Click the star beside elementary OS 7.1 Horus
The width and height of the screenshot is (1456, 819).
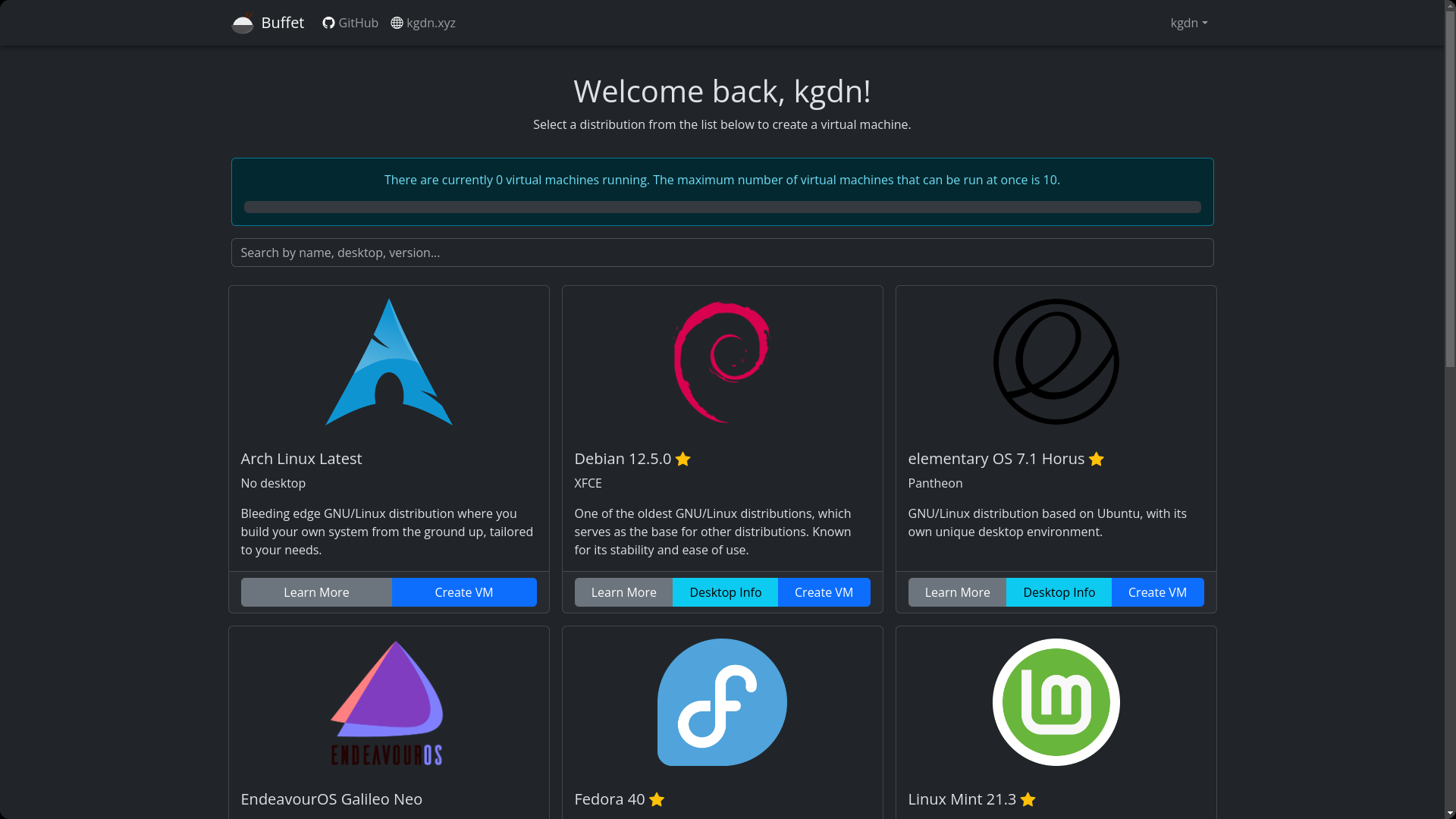(1096, 460)
